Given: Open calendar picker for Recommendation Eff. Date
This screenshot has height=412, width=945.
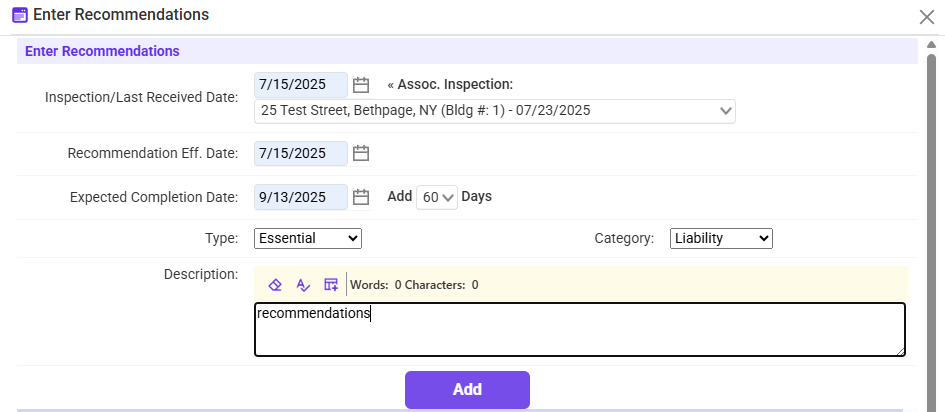Looking at the screenshot, I should (361, 153).
